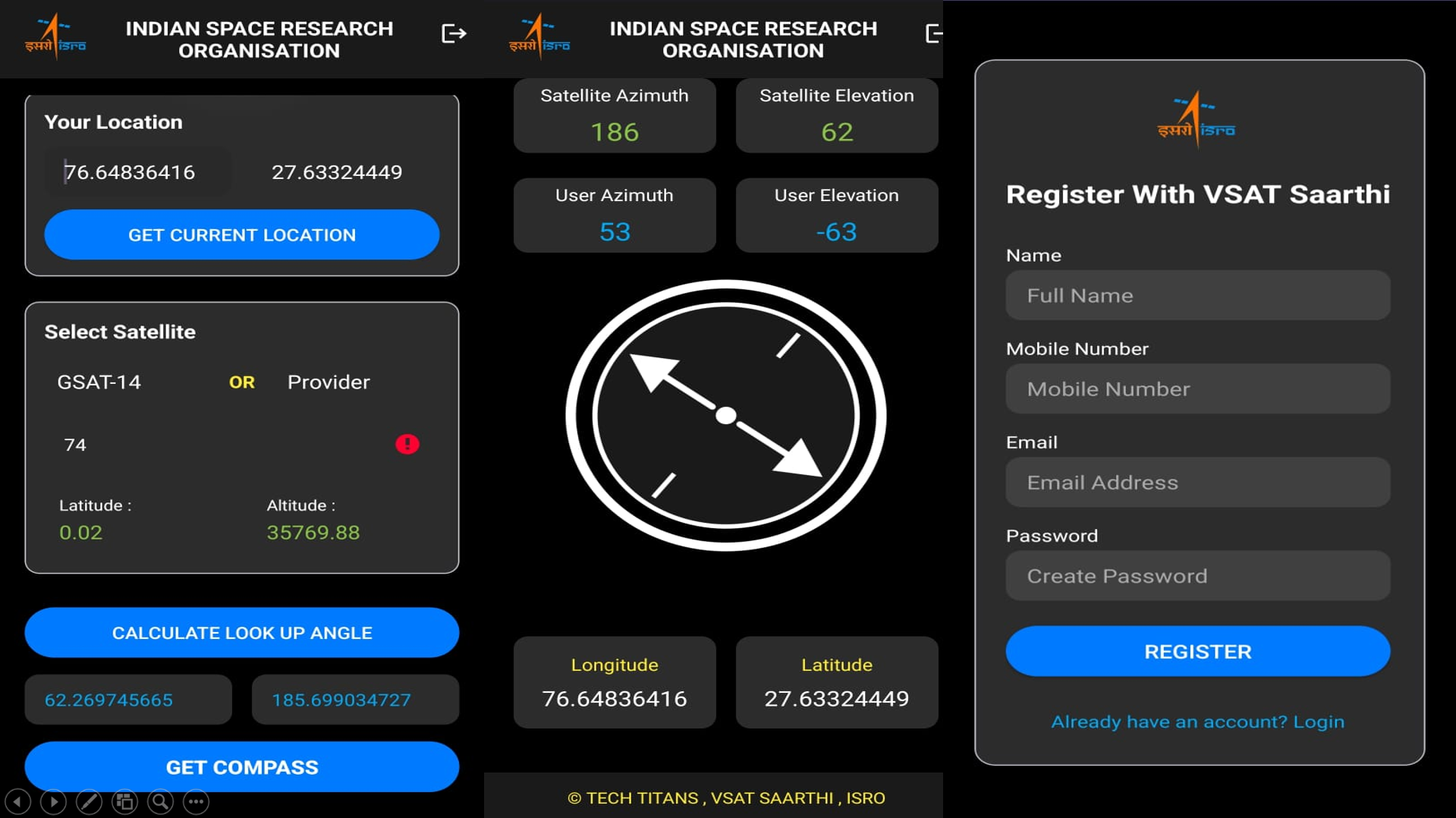This screenshot has width=1456, height=818.
Task: Open the search magnifier in bottom toolbar
Action: point(160,801)
